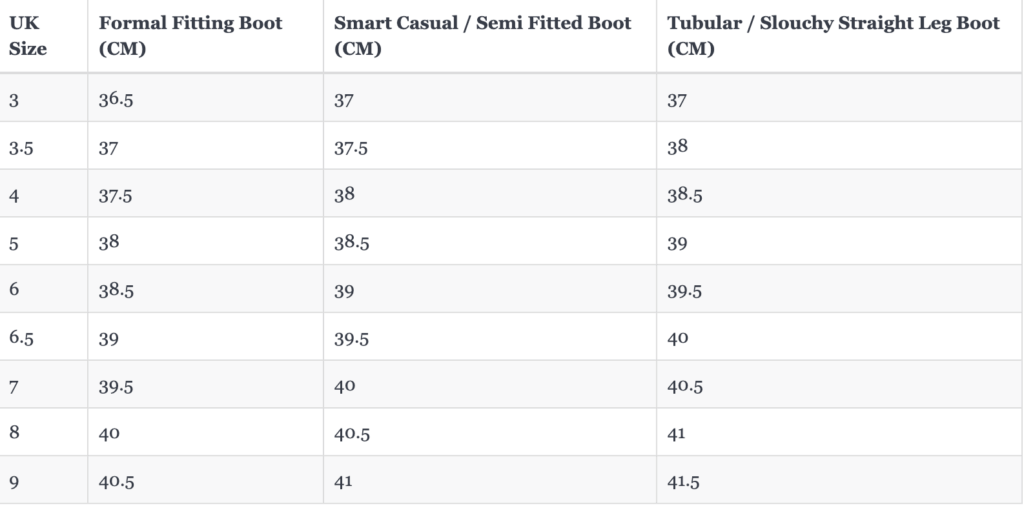The height and width of the screenshot is (506, 1024).
Task: Click formal fitting value for size 6
Action: point(116,291)
